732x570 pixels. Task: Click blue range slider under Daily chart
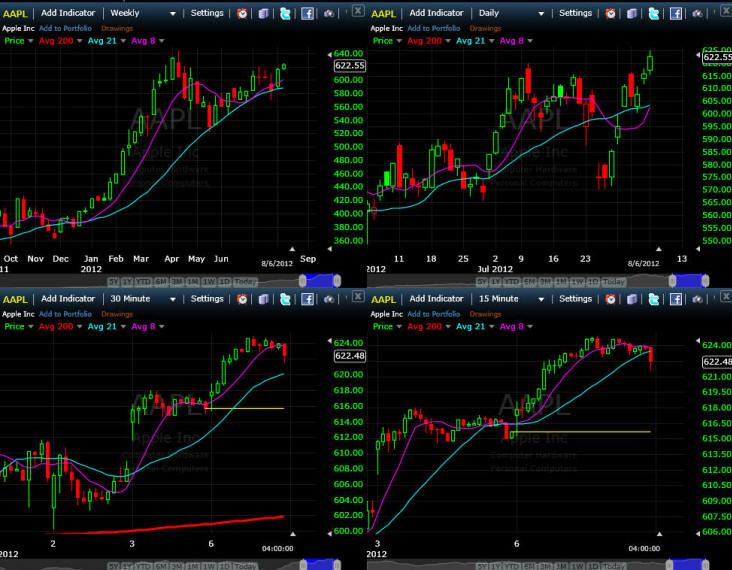click(x=689, y=281)
